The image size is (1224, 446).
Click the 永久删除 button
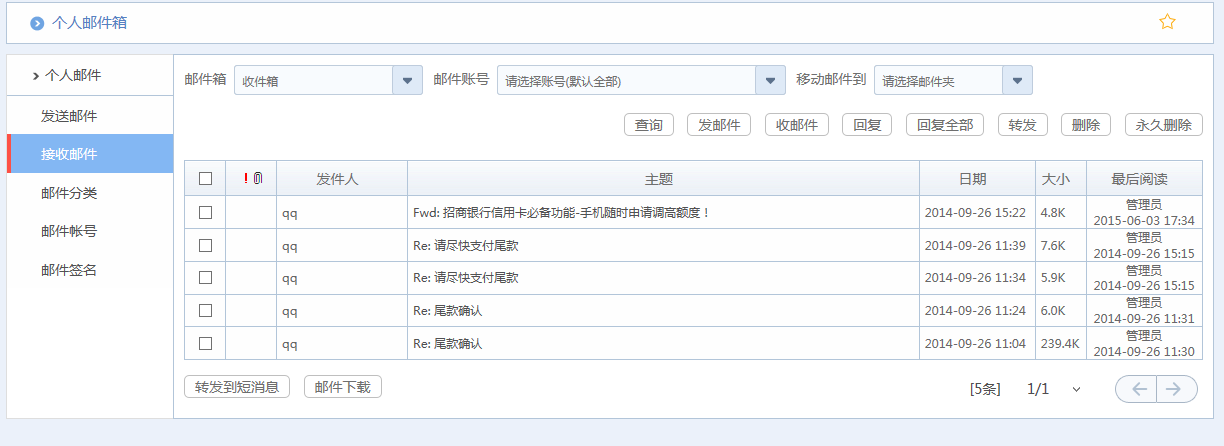(1164, 125)
